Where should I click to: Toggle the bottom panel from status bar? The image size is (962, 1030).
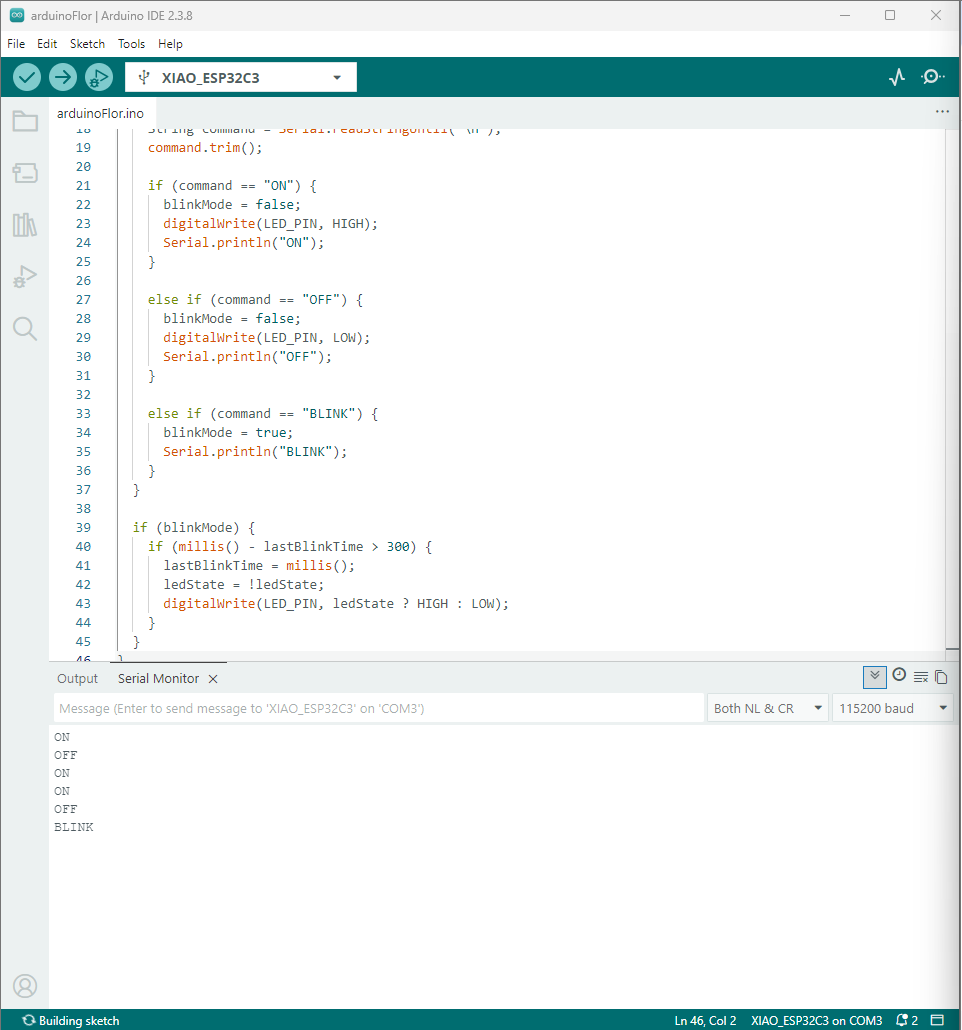pos(938,1020)
